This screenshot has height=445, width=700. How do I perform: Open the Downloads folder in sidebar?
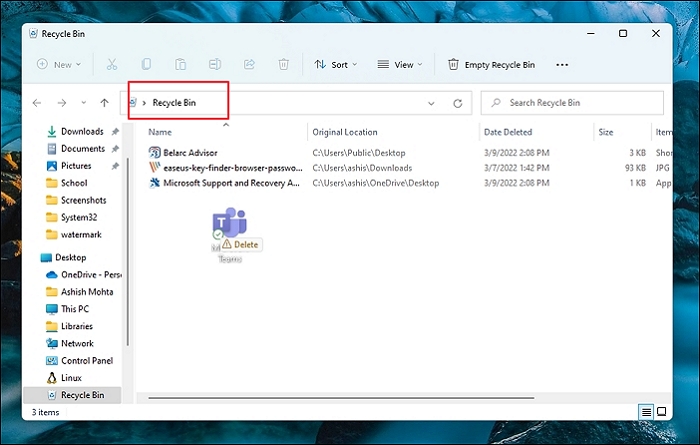click(81, 132)
